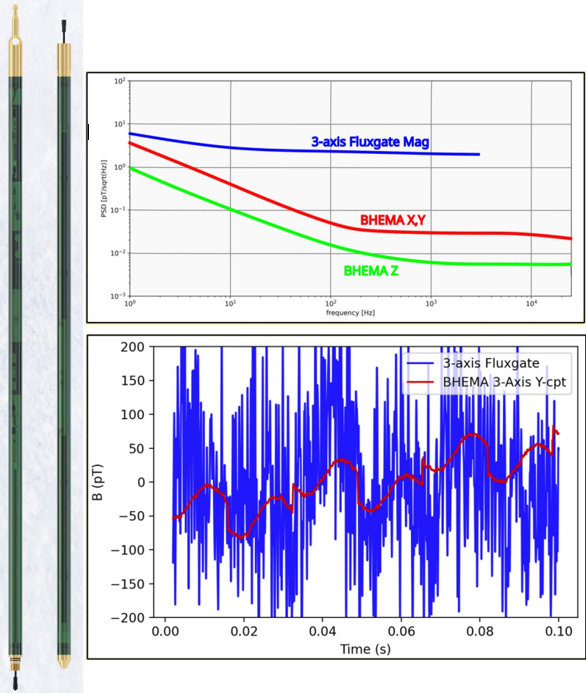Click the 200 tick label on the B axis
586x695 pixels.
pos(133,347)
